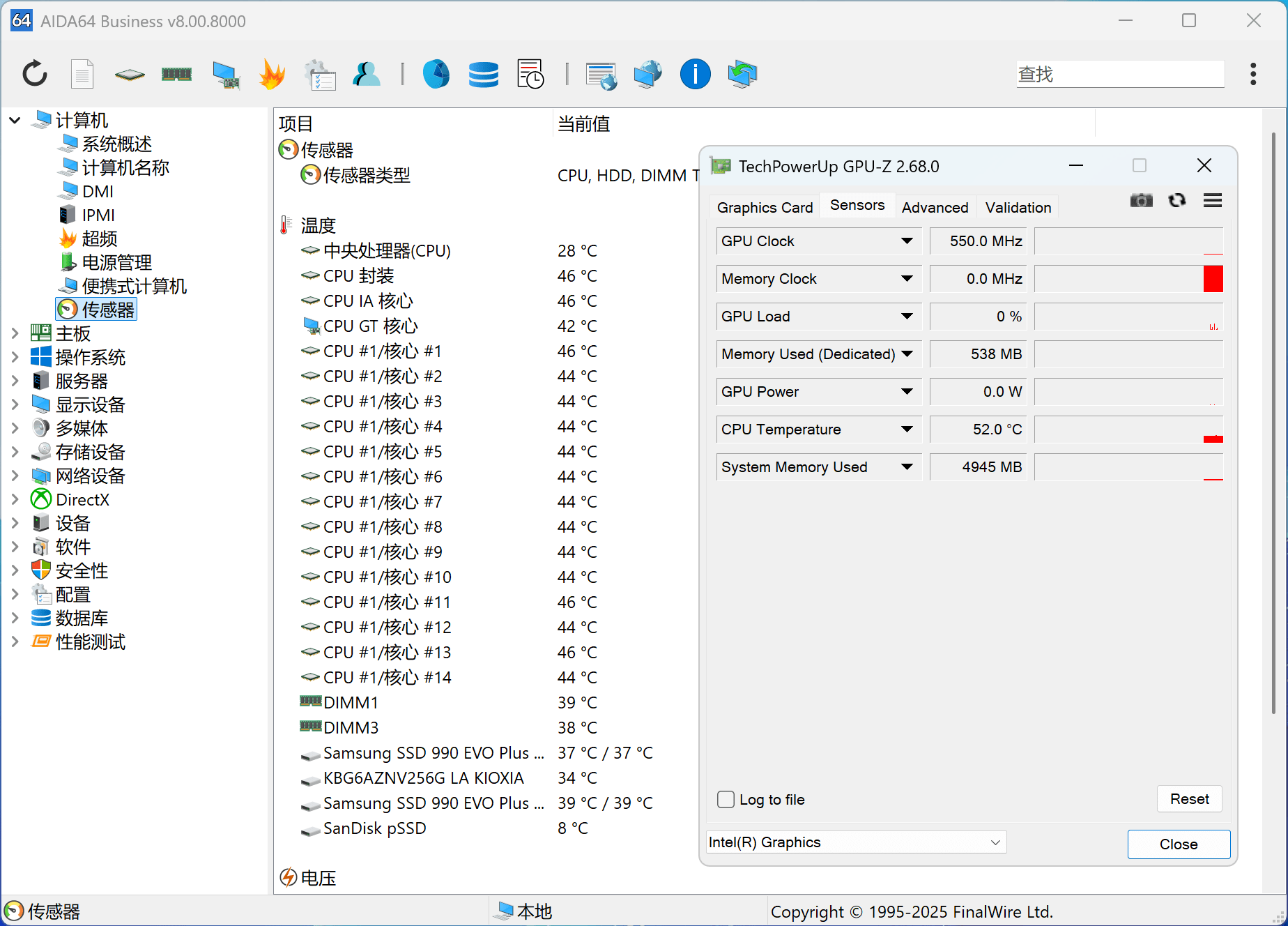This screenshot has height=926, width=1288.
Task: Switch to the Advanced tab
Action: 935,208
